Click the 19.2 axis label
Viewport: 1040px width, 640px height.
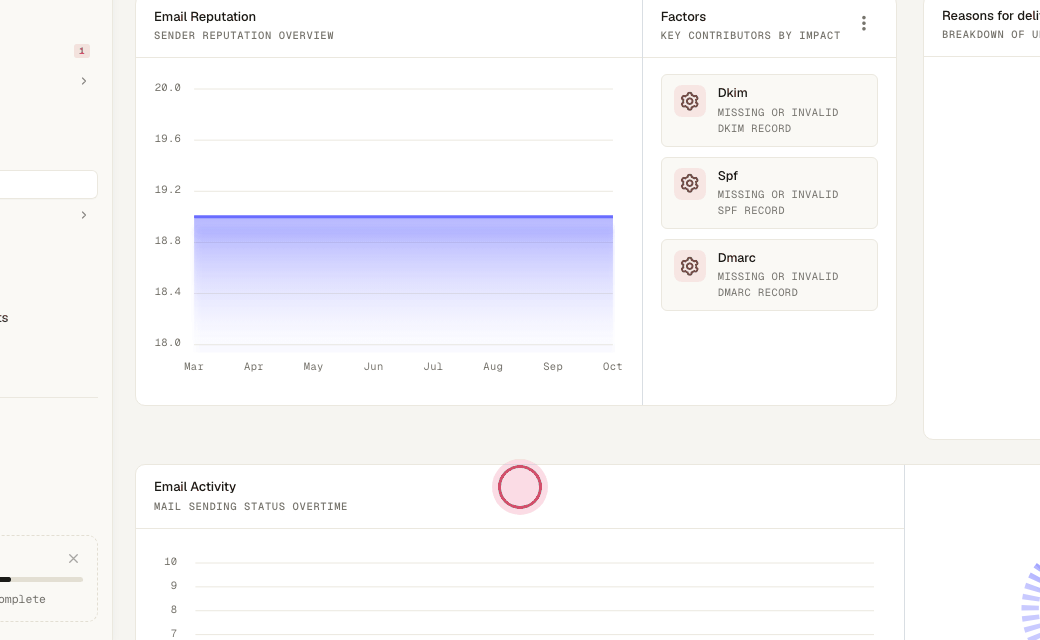(168, 190)
